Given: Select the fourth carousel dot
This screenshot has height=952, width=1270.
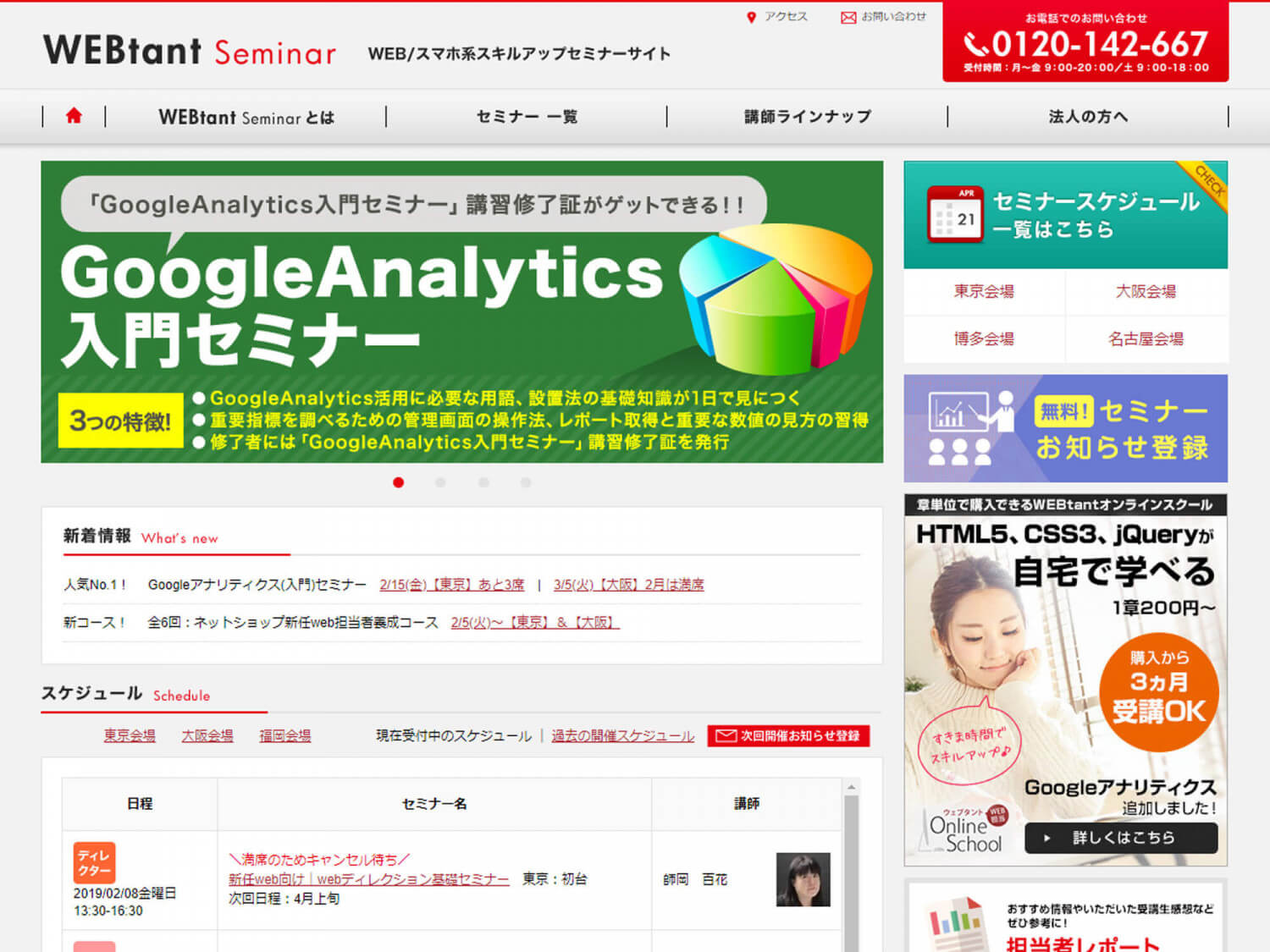Looking at the screenshot, I should 526,482.
